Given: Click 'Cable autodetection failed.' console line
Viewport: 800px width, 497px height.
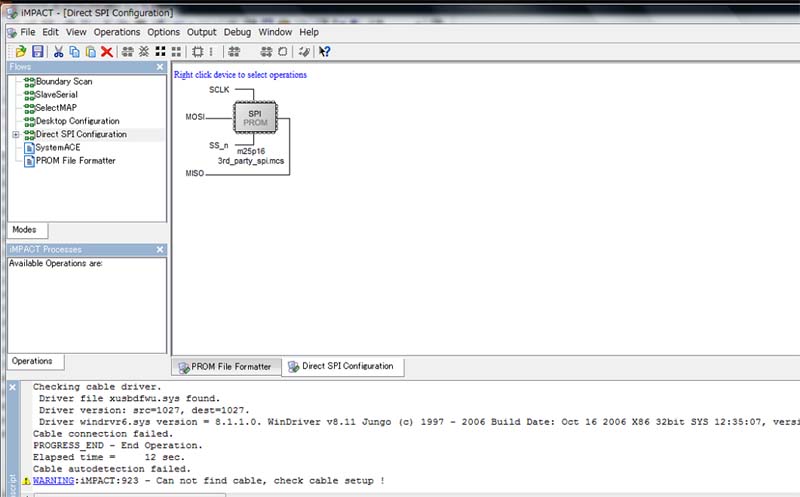Looking at the screenshot, I should 112,469.
